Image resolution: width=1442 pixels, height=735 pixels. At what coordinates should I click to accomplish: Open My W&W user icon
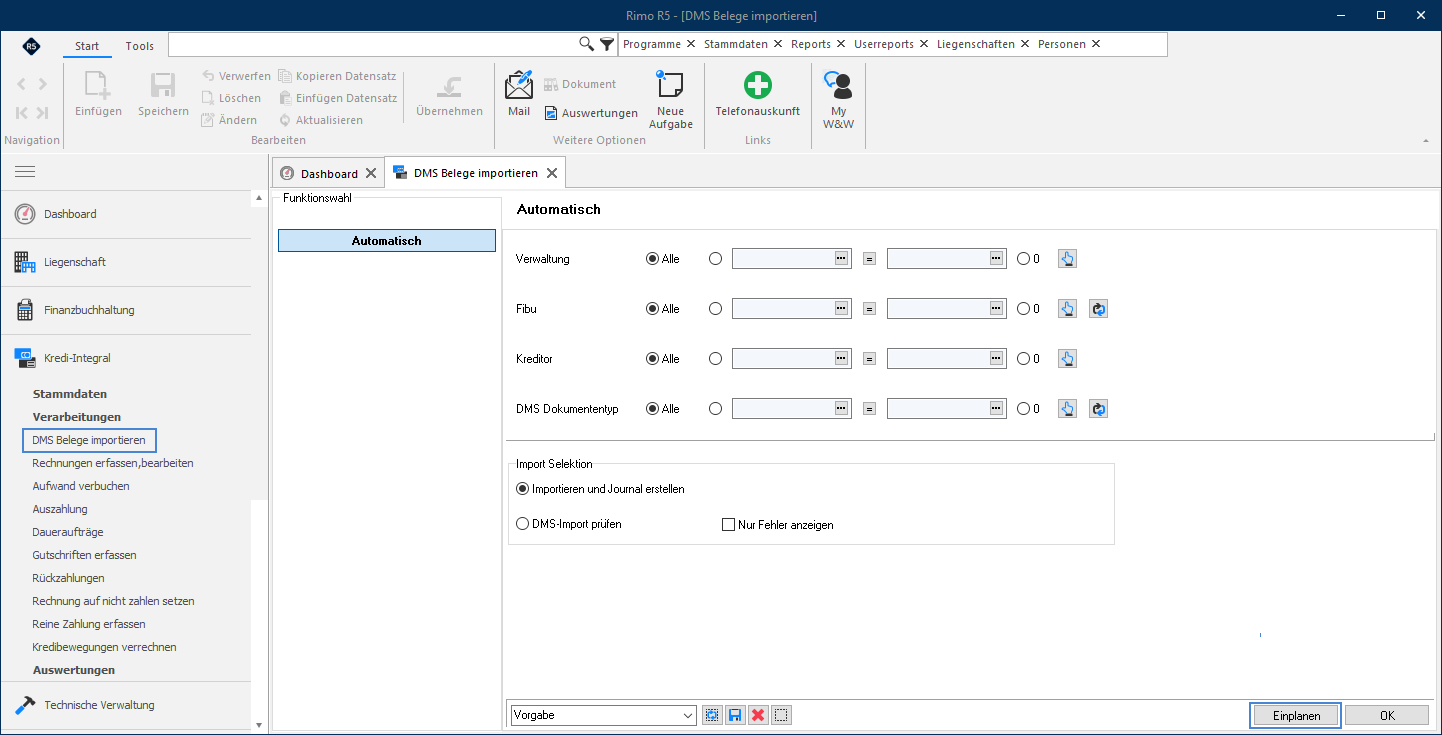pyautogui.click(x=838, y=85)
